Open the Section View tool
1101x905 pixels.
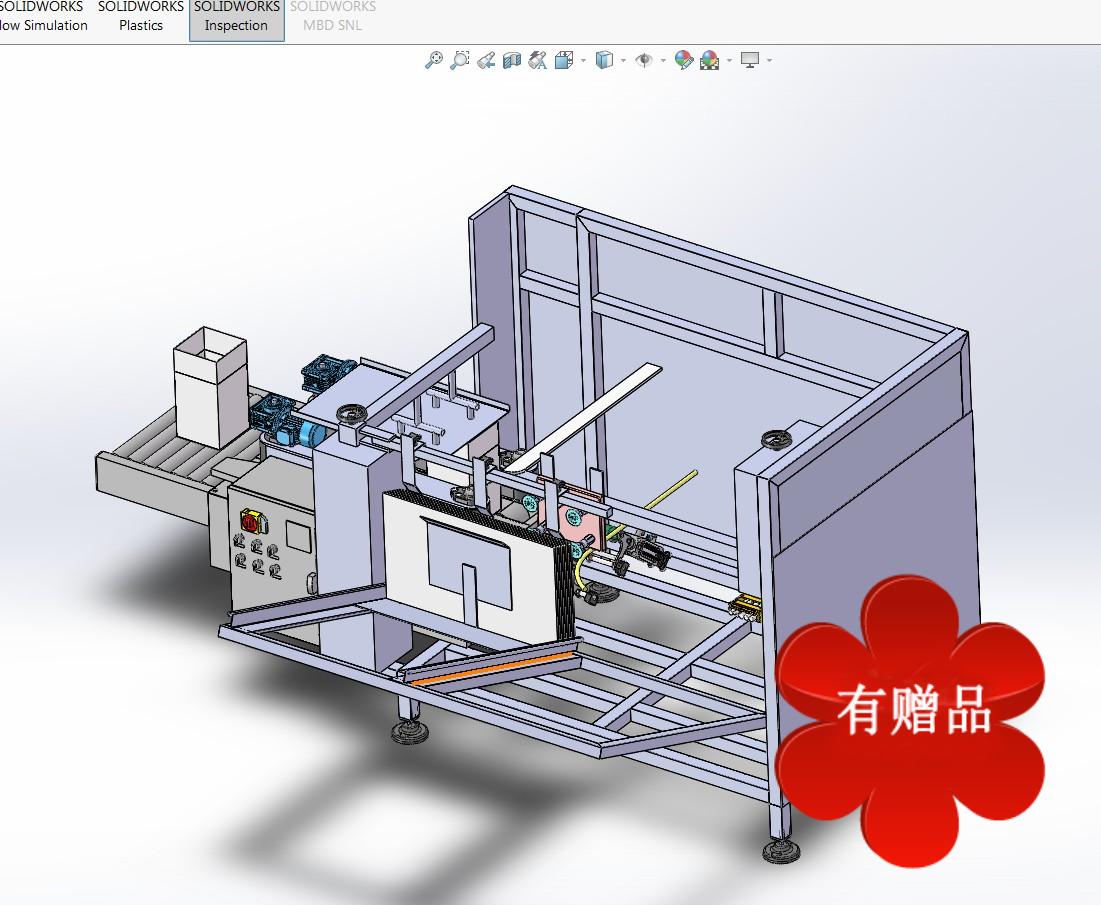(x=512, y=60)
